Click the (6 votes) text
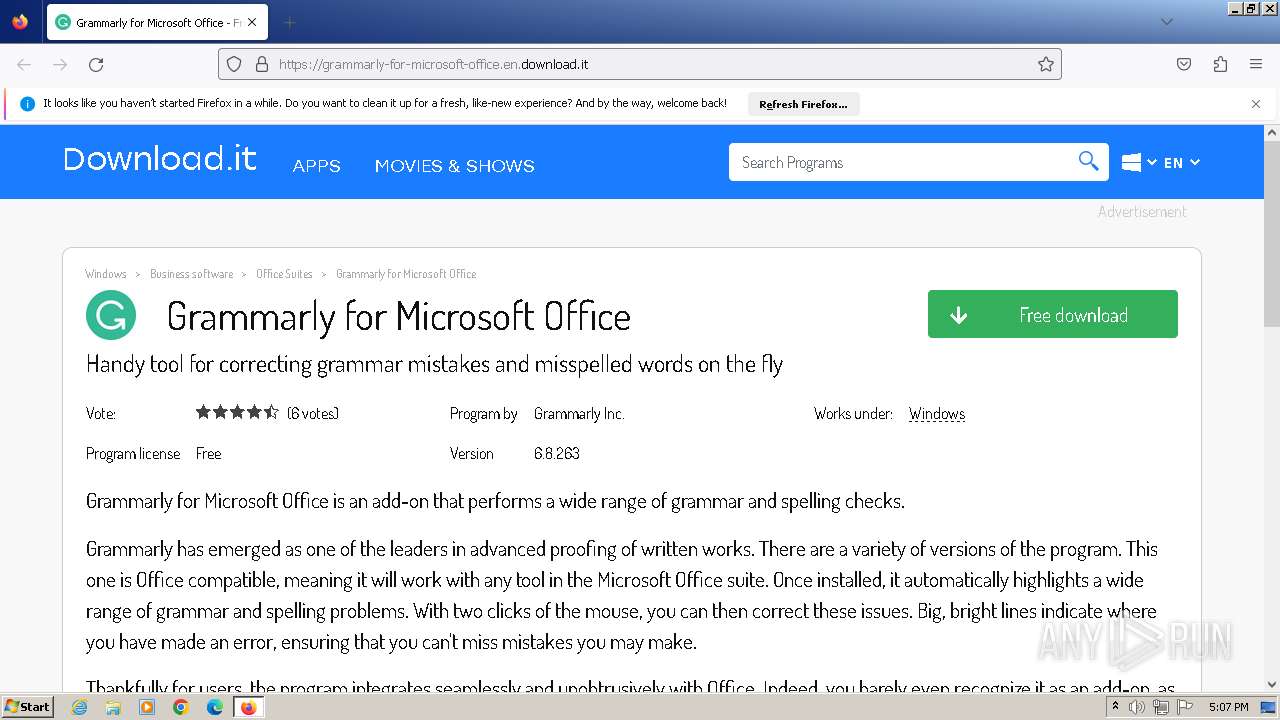 (x=313, y=413)
